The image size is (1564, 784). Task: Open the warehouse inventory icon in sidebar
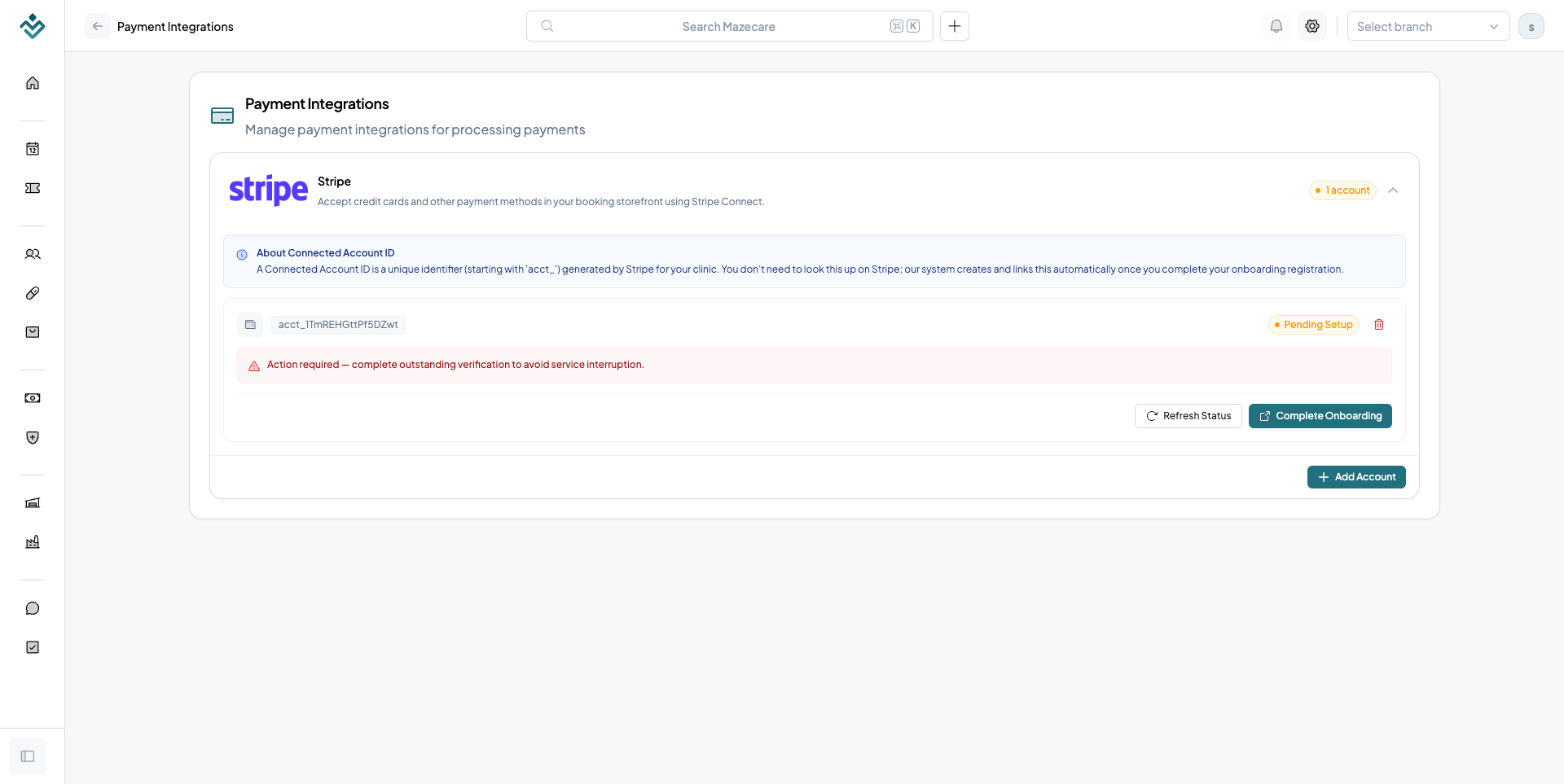point(33,503)
